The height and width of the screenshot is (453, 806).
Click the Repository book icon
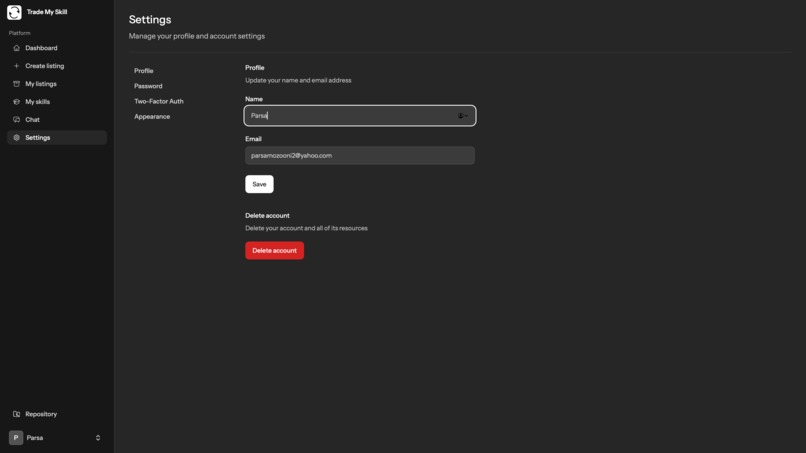(x=16, y=414)
